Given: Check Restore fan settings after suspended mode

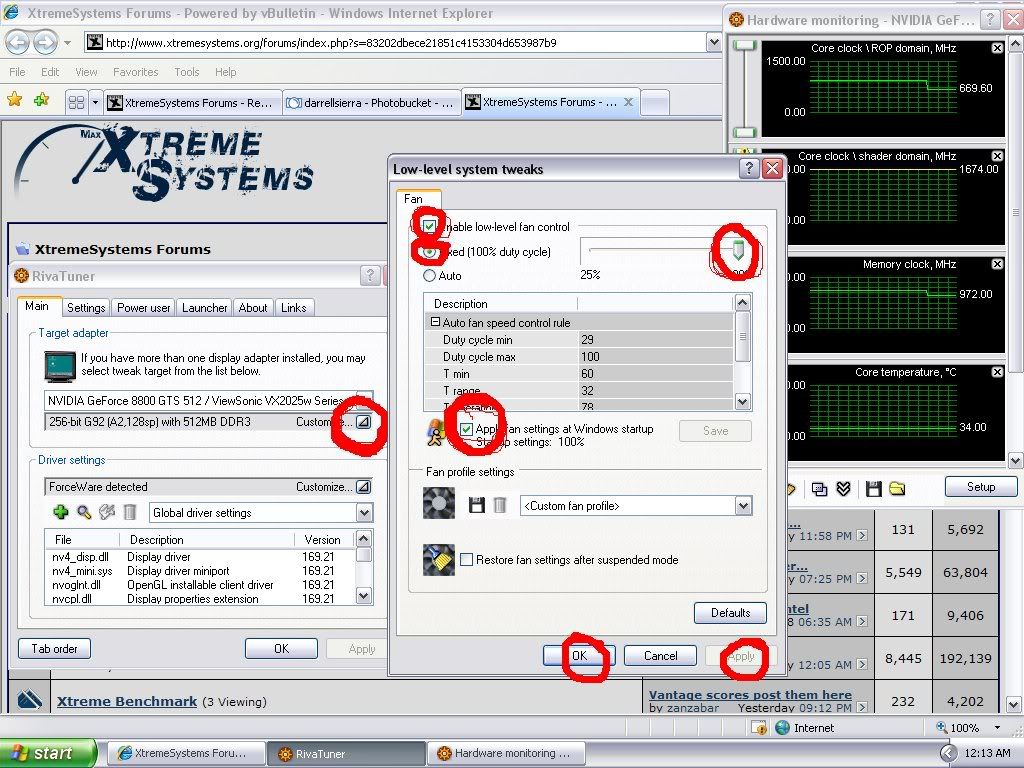Looking at the screenshot, I should 467,560.
